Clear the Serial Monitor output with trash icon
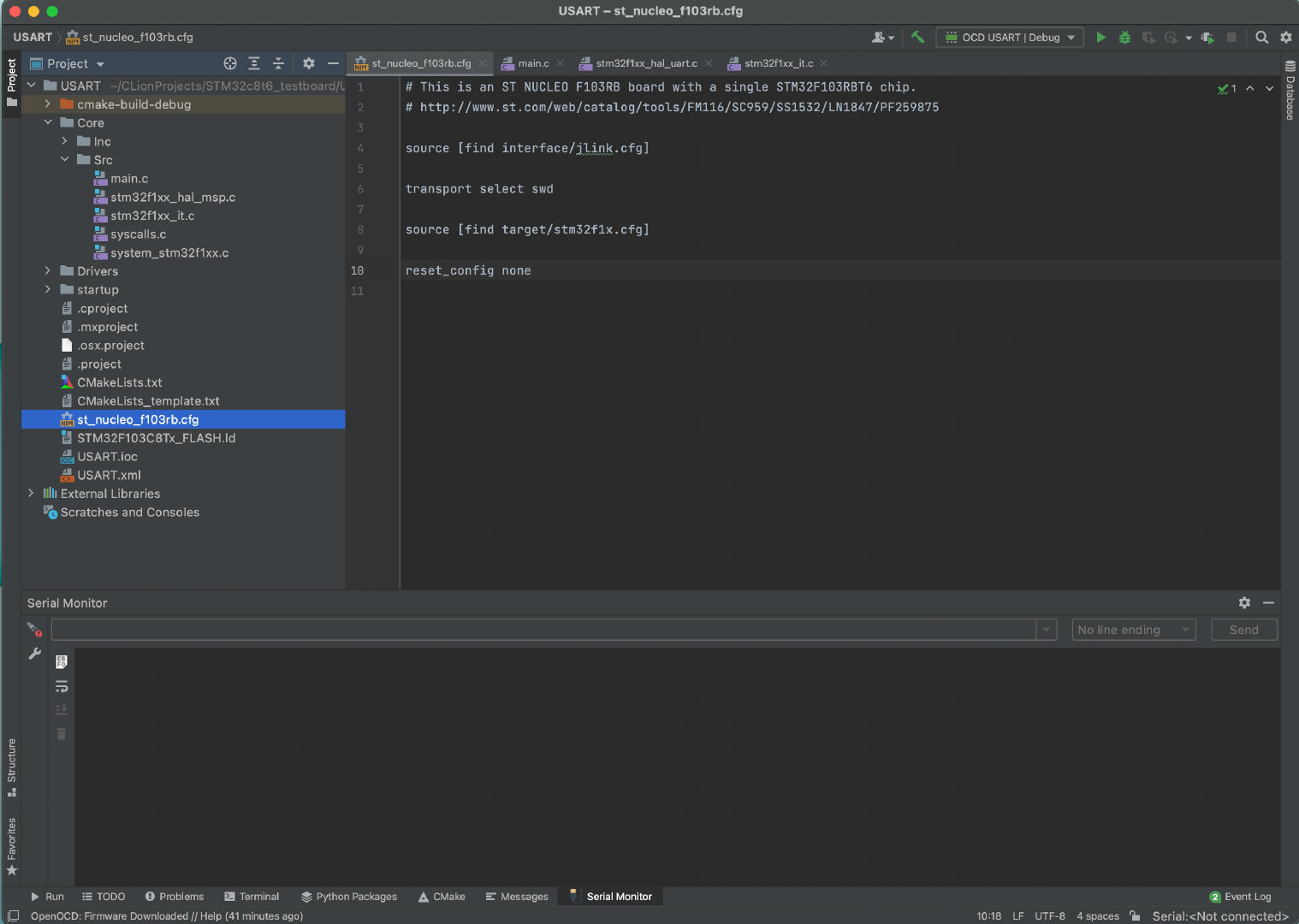Screen dimensions: 1299x924 coord(61,733)
